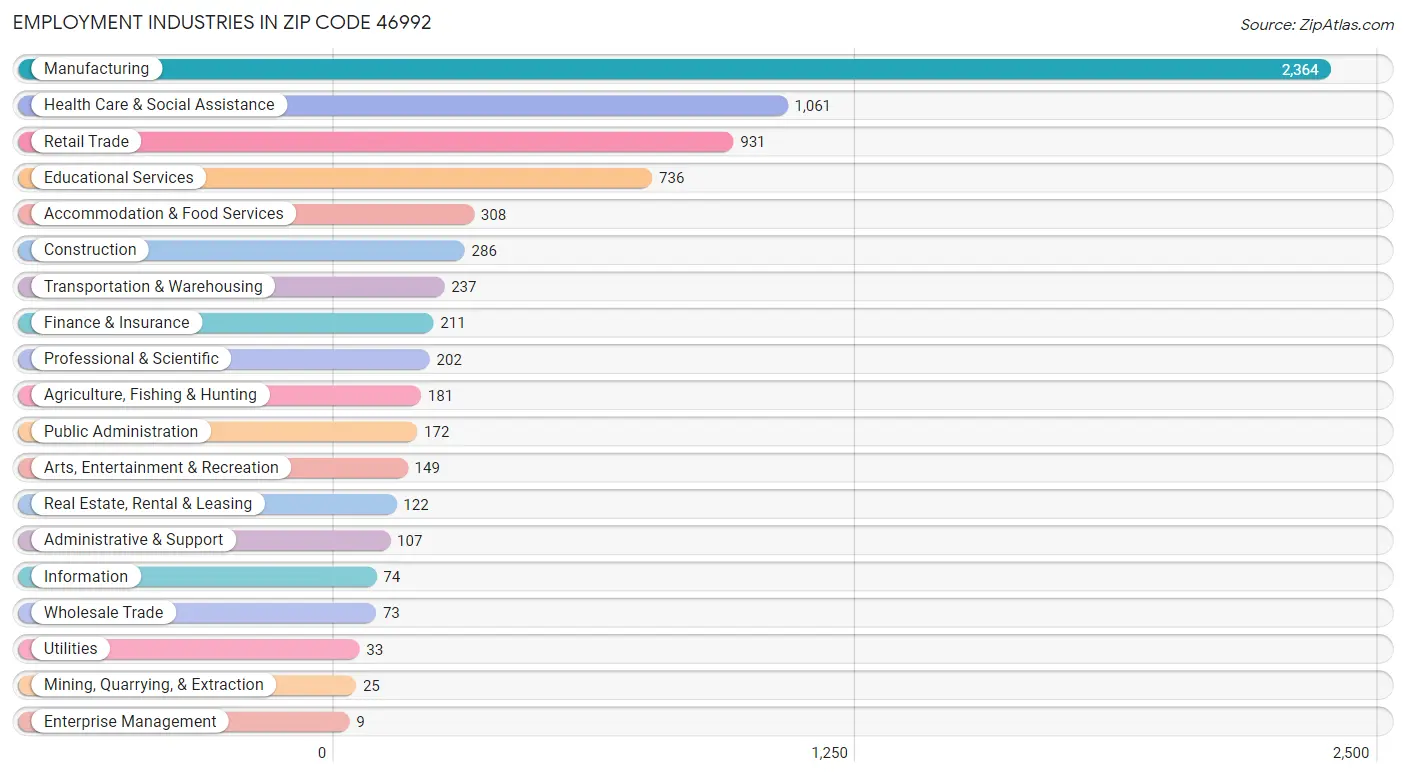The width and height of the screenshot is (1406, 776).
Task: Select the Educational Services label
Action: point(119,178)
